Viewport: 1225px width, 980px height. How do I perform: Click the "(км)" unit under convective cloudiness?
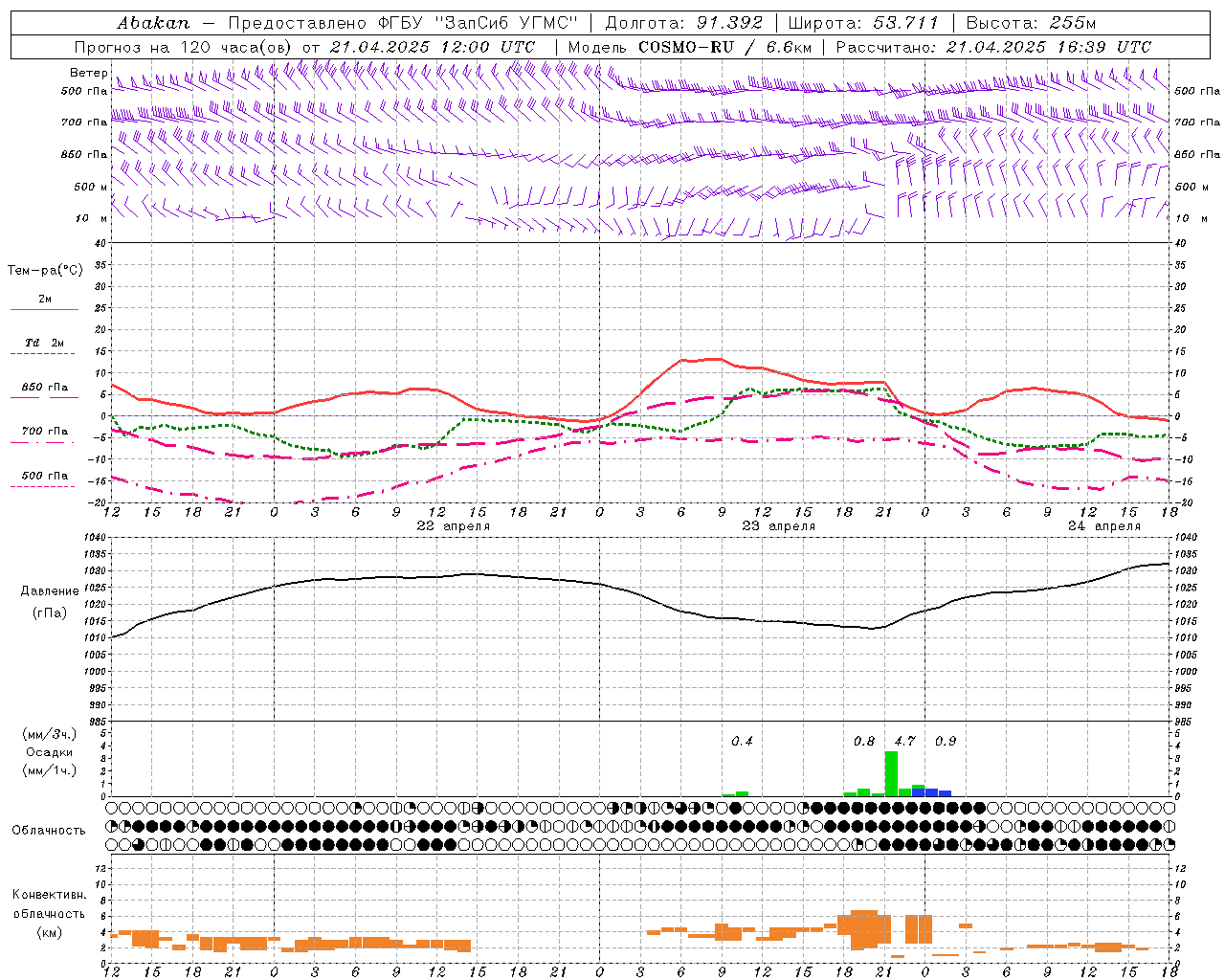(50, 932)
